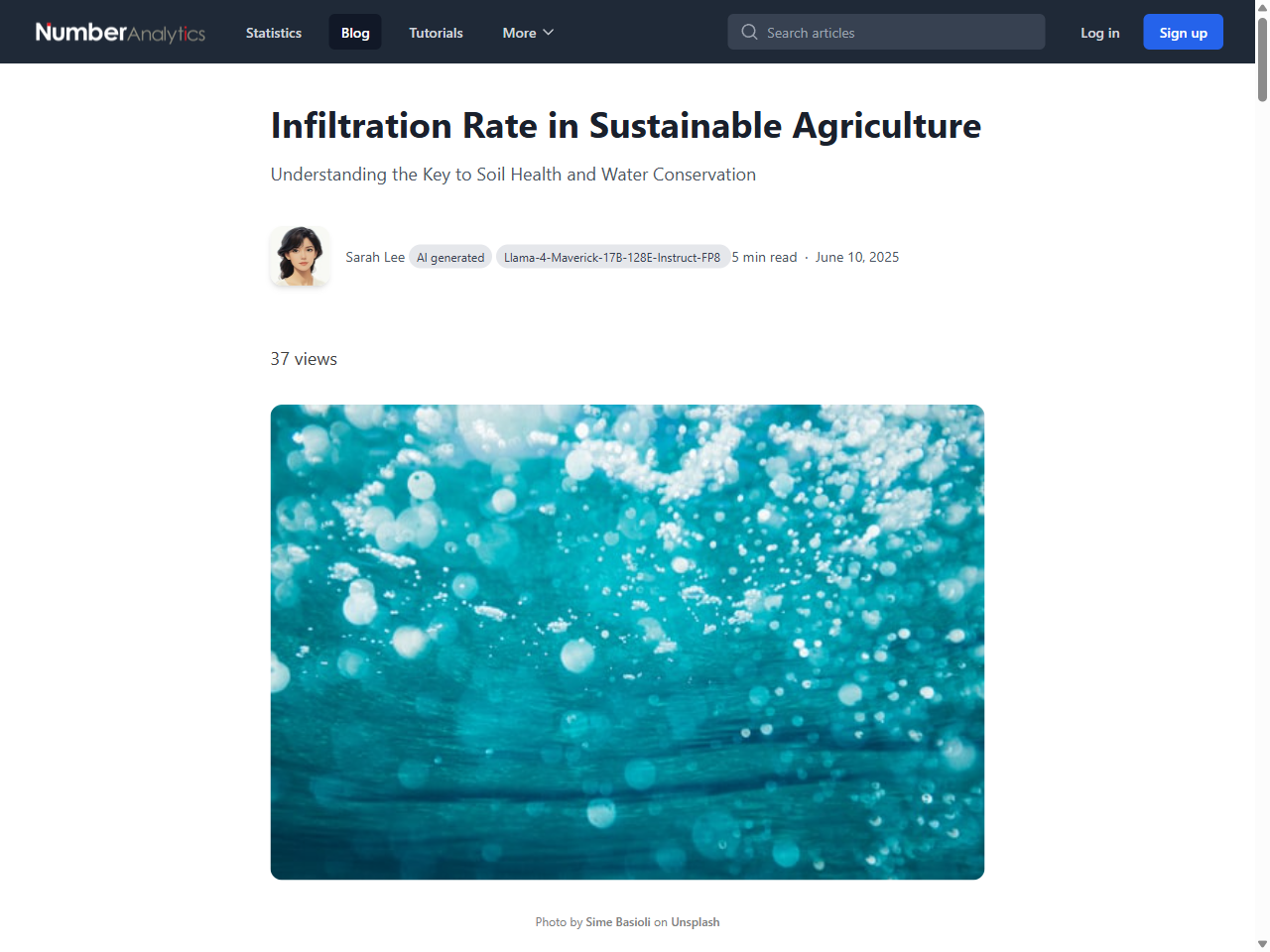Click the Log in link
The height and width of the screenshot is (952, 1270).
tap(1099, 32)
